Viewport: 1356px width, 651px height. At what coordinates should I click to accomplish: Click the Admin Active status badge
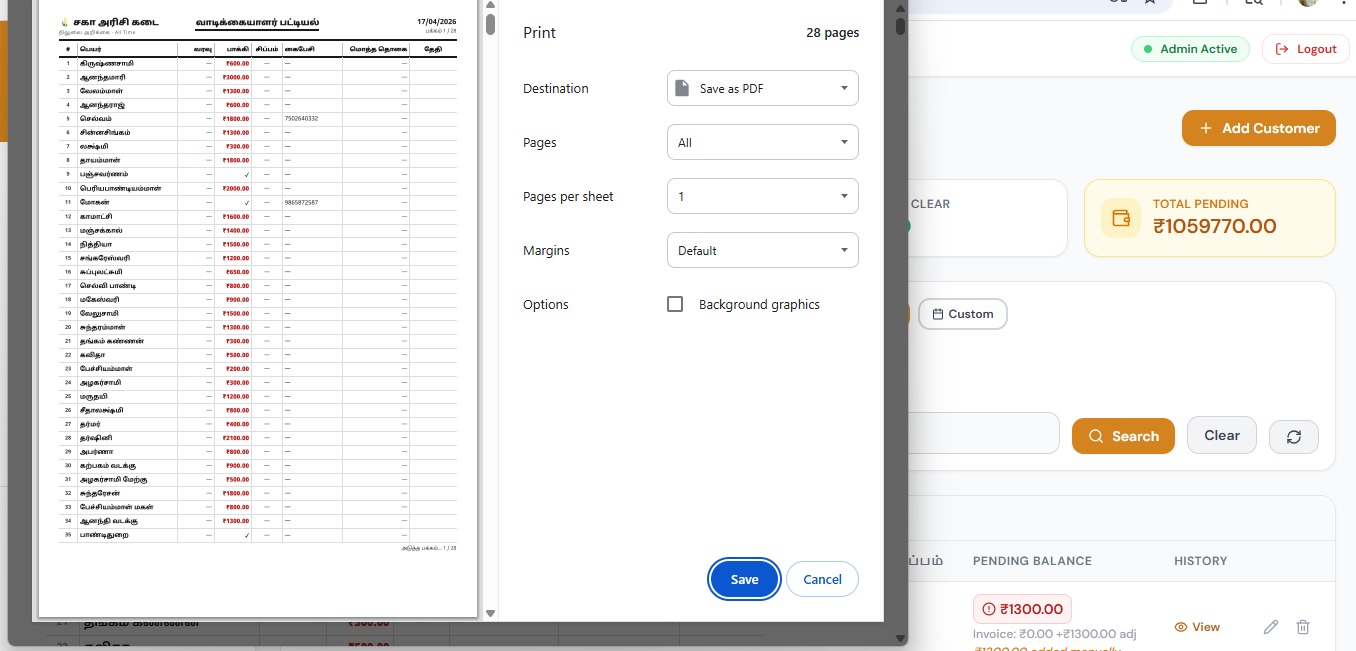1190,48
